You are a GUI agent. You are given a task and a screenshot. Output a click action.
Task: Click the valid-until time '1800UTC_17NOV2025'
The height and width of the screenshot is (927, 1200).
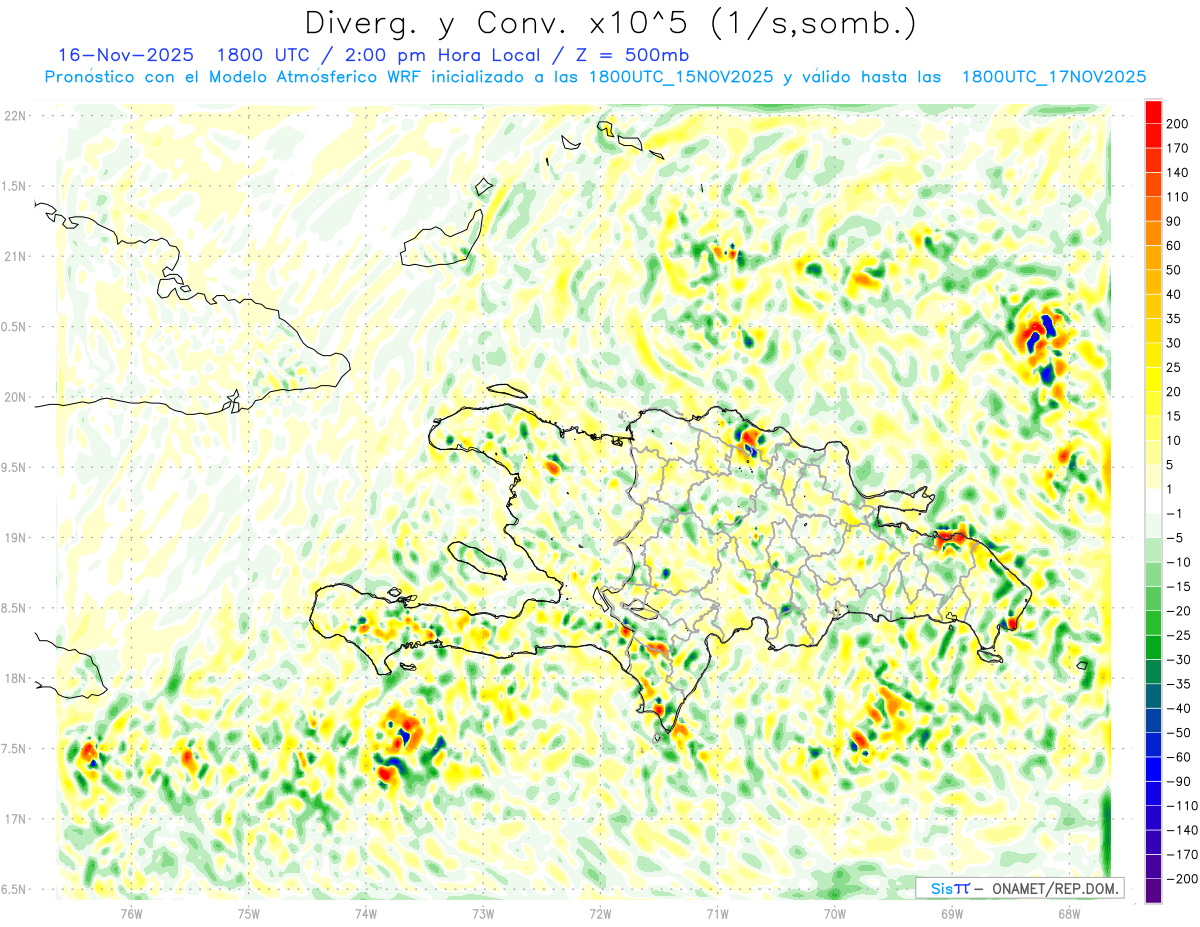(1053, 77)
